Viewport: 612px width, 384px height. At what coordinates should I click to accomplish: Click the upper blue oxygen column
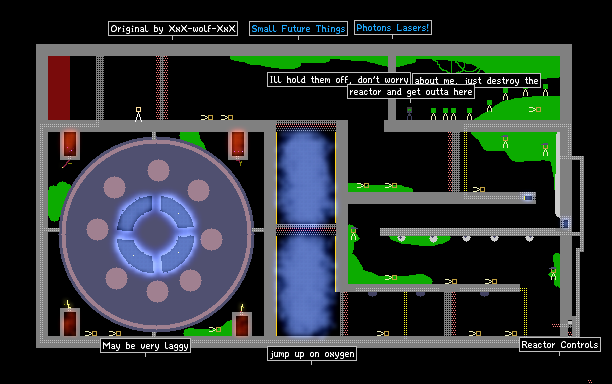click(306, 178)
